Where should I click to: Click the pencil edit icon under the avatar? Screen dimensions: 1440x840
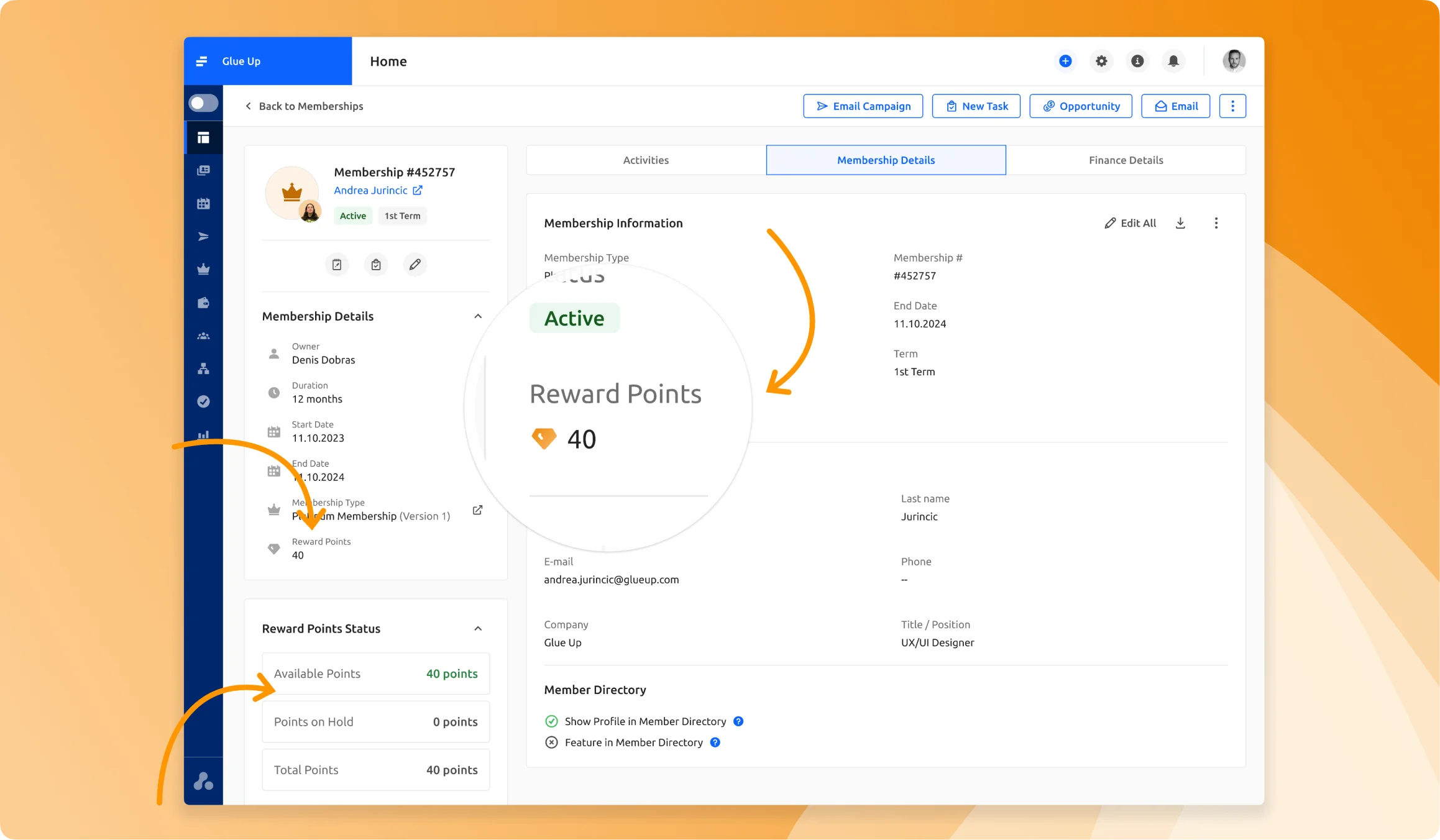coord(415,264)
